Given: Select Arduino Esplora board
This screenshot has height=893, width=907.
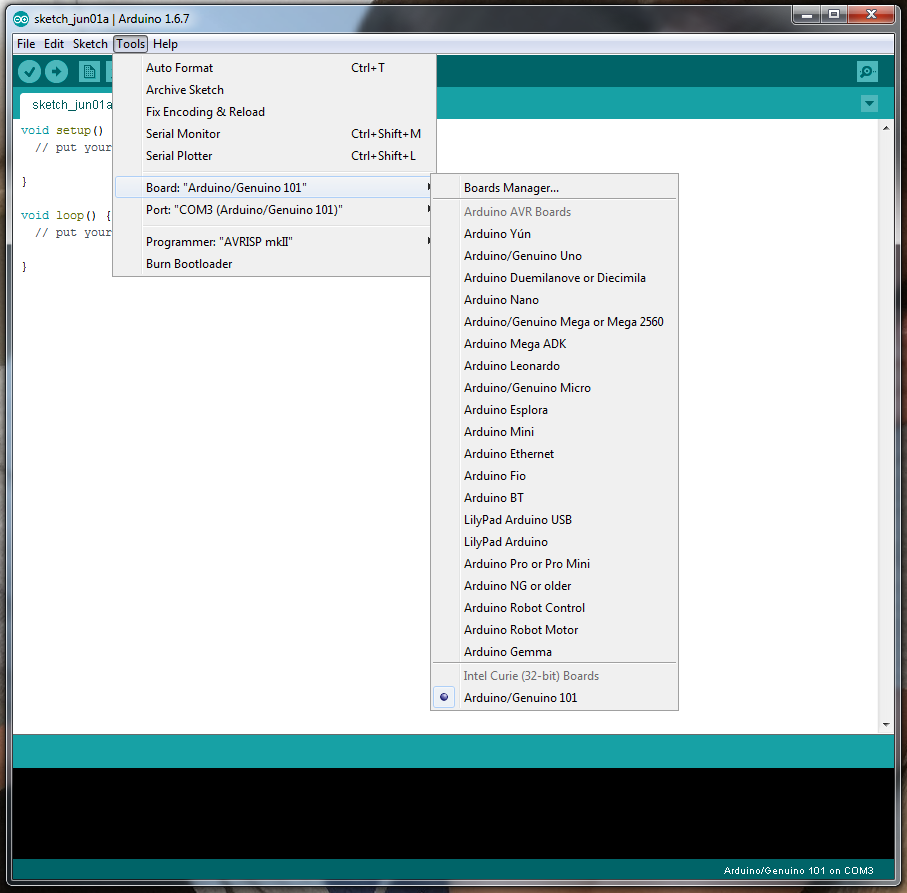Looking at the screenshot, I should (x=554, y=409).
